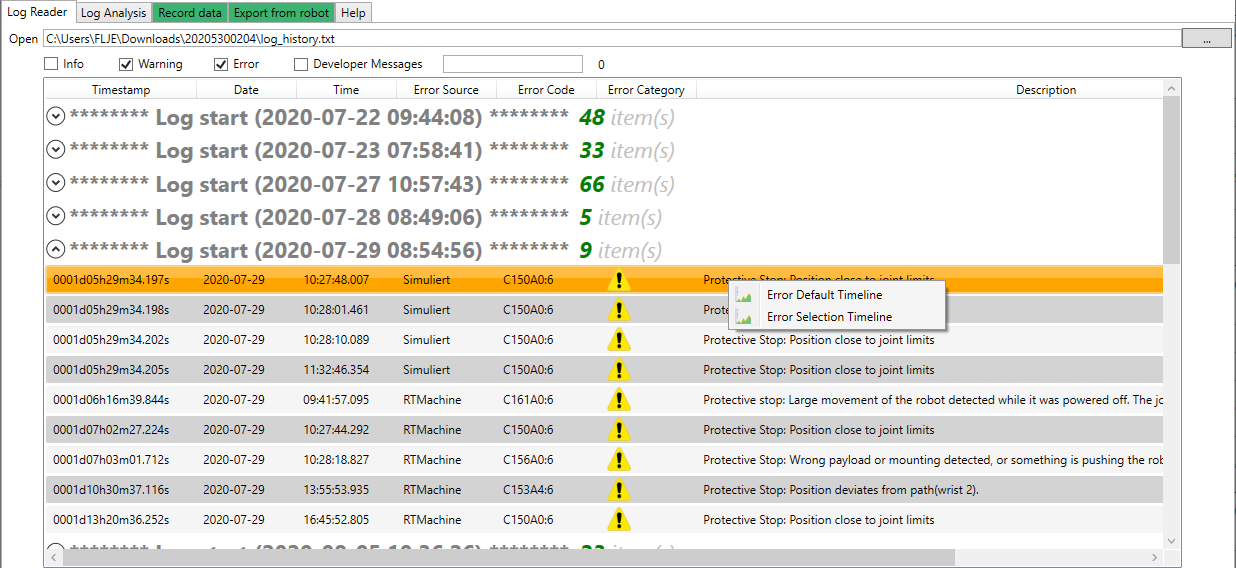
Task: Collapse the 2020-07-29 08:54:56 log group
Action: click(56, 250)
